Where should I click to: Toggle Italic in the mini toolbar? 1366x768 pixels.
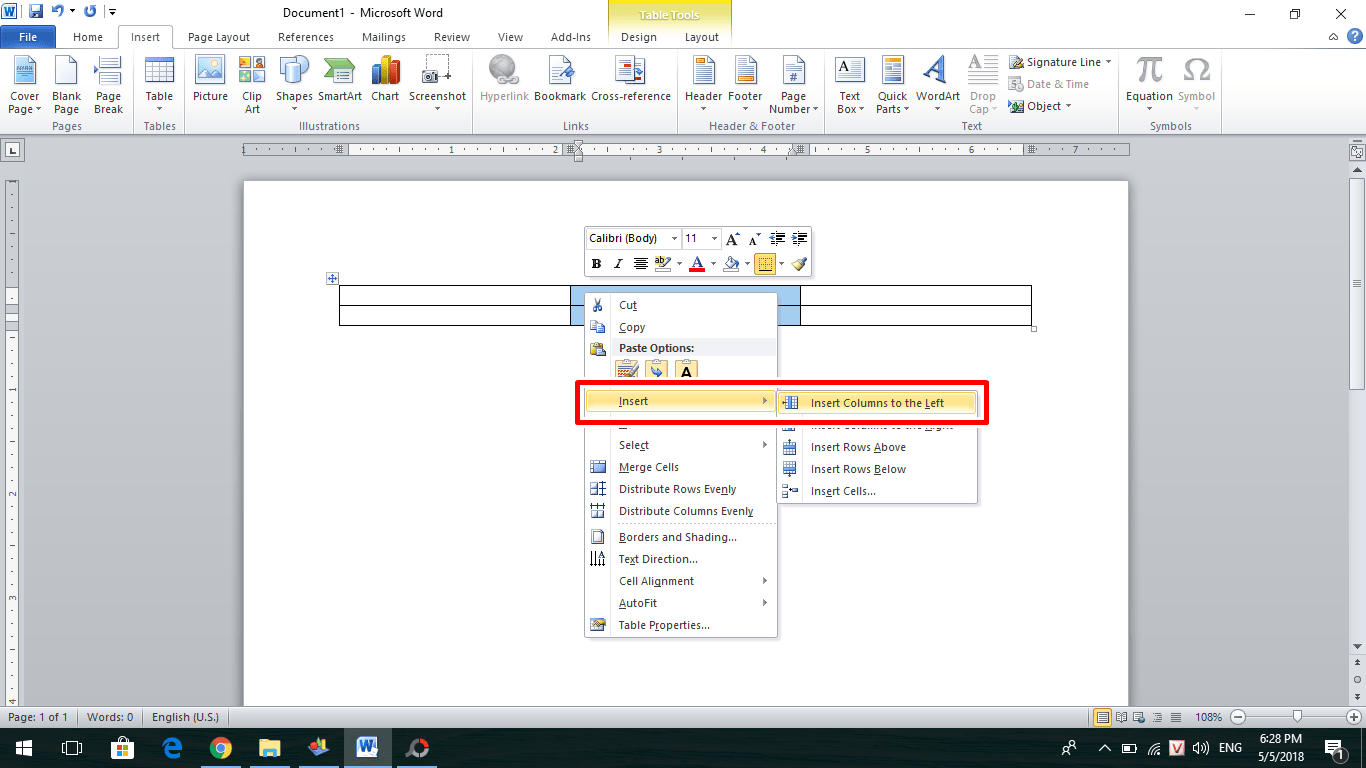point(618,264)
